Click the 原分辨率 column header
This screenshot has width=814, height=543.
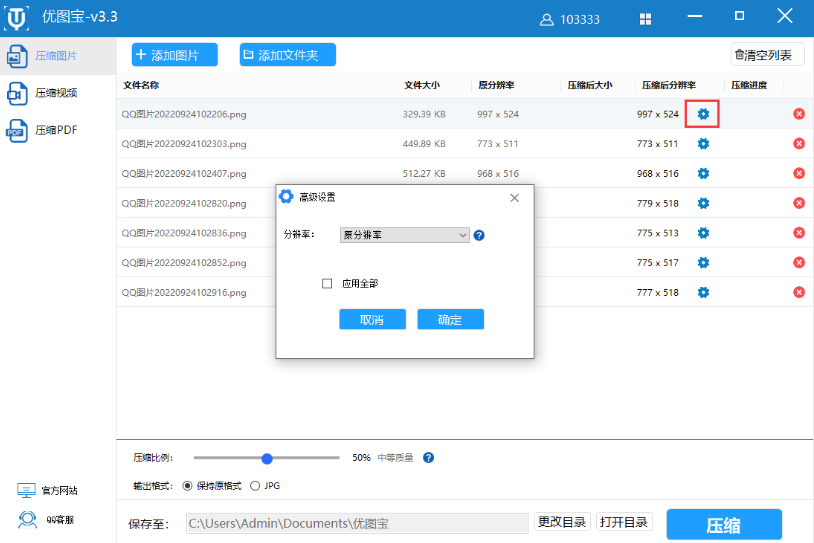pyautogui.click(x=496, y=85)
